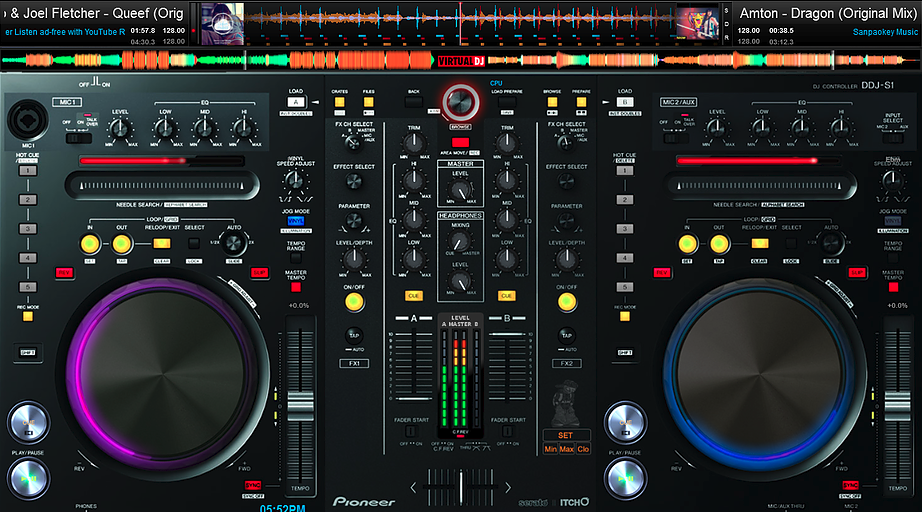
Task: Click the FX2 TAP button
Action: click(566, 335)
